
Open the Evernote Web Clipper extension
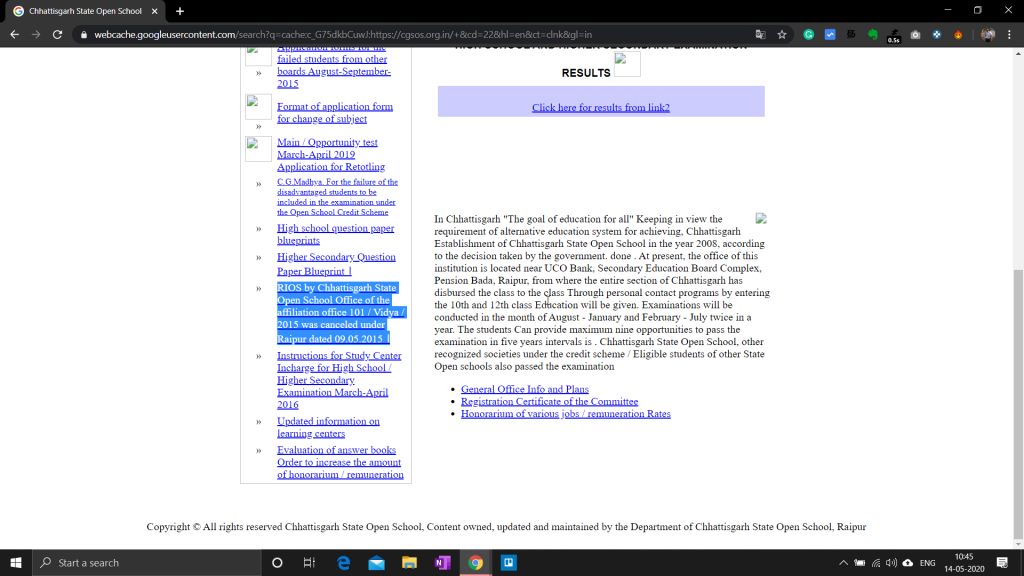(872, 35)
